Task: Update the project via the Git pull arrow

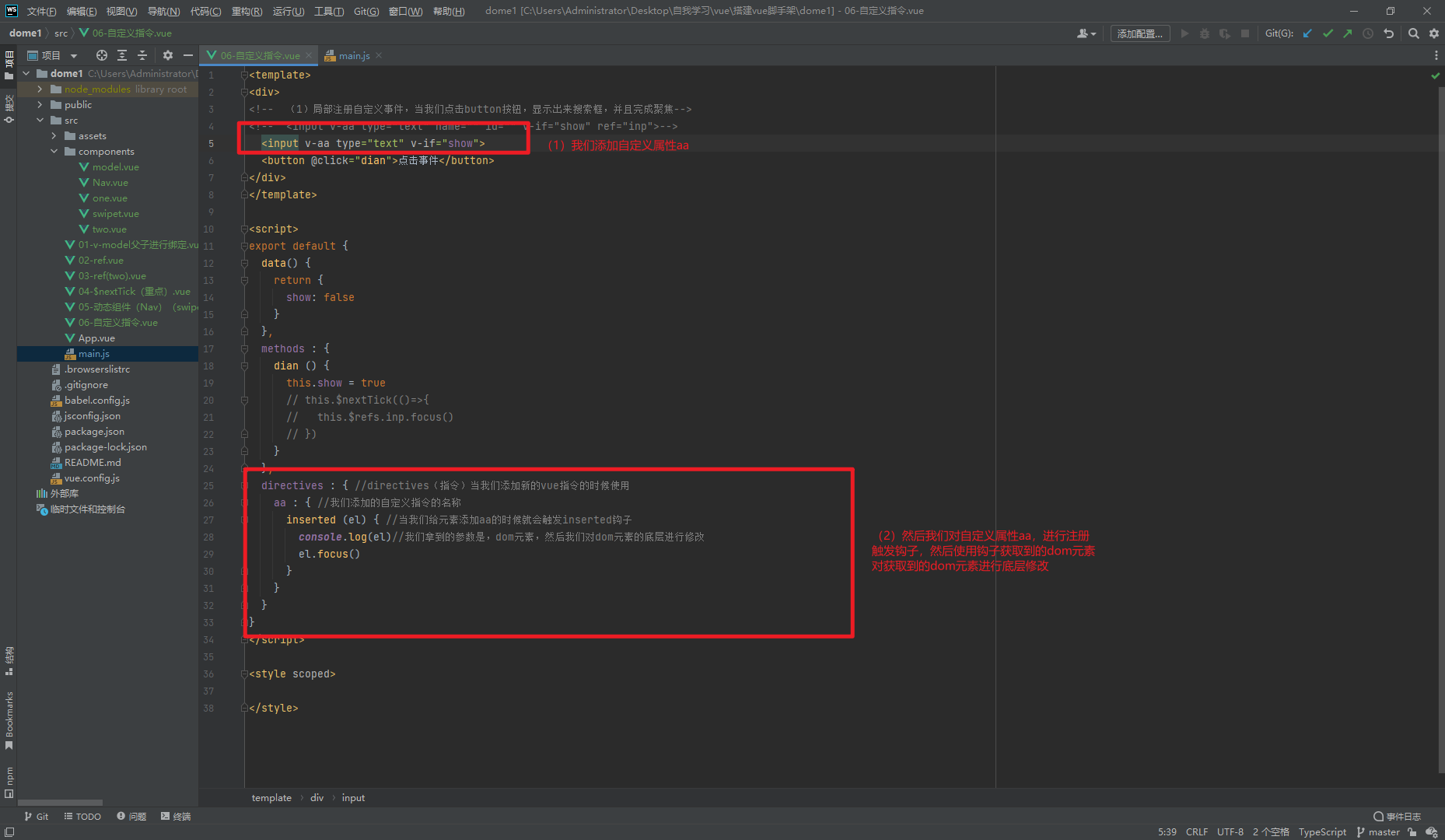Action: tap(1307, 33)
